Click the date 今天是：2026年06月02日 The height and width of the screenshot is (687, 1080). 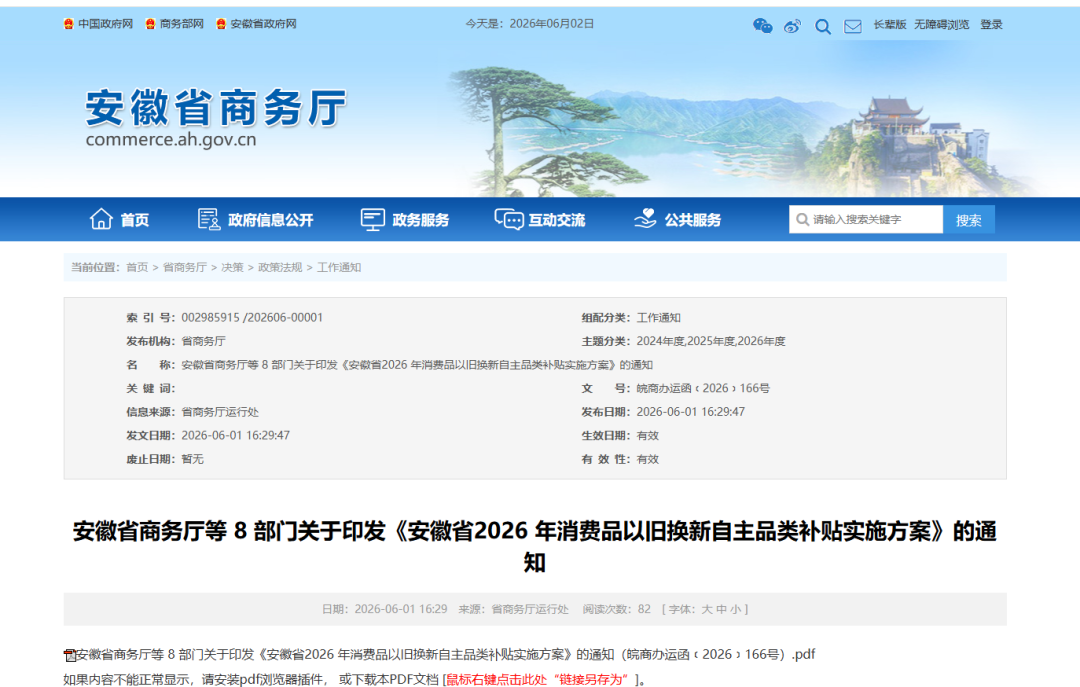click(x=530, y=24)
